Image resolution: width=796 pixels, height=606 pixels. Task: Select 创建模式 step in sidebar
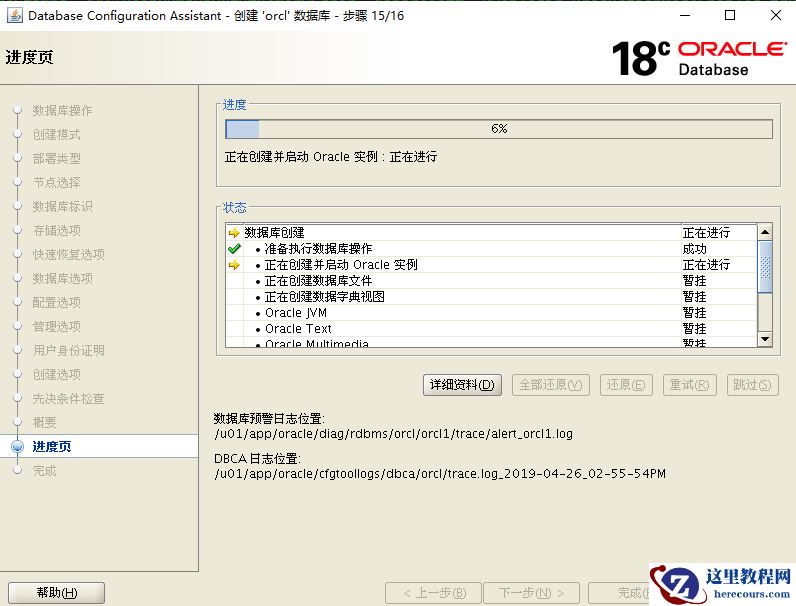(x=57, y=134)
